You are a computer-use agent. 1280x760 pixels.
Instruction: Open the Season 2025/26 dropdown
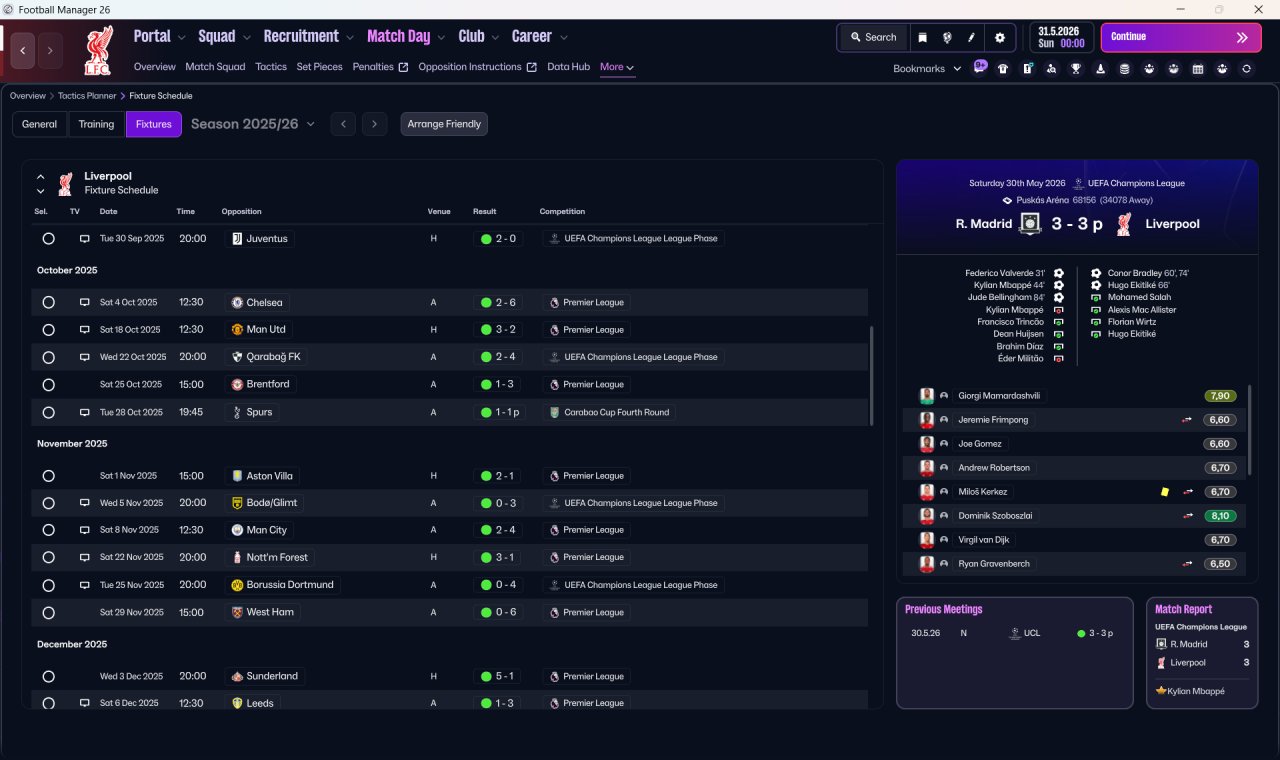pyautogui.click(x=253, y=124)
